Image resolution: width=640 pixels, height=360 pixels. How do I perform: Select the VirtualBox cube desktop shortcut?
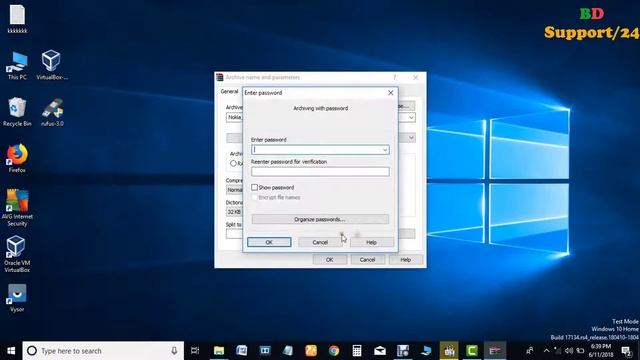tap(52, 65)
